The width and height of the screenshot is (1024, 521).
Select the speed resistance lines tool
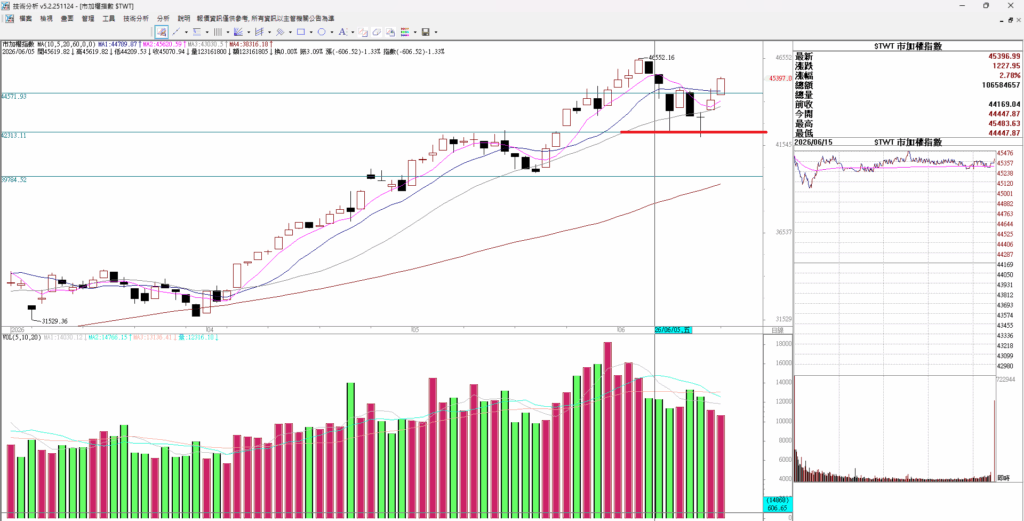259,32
